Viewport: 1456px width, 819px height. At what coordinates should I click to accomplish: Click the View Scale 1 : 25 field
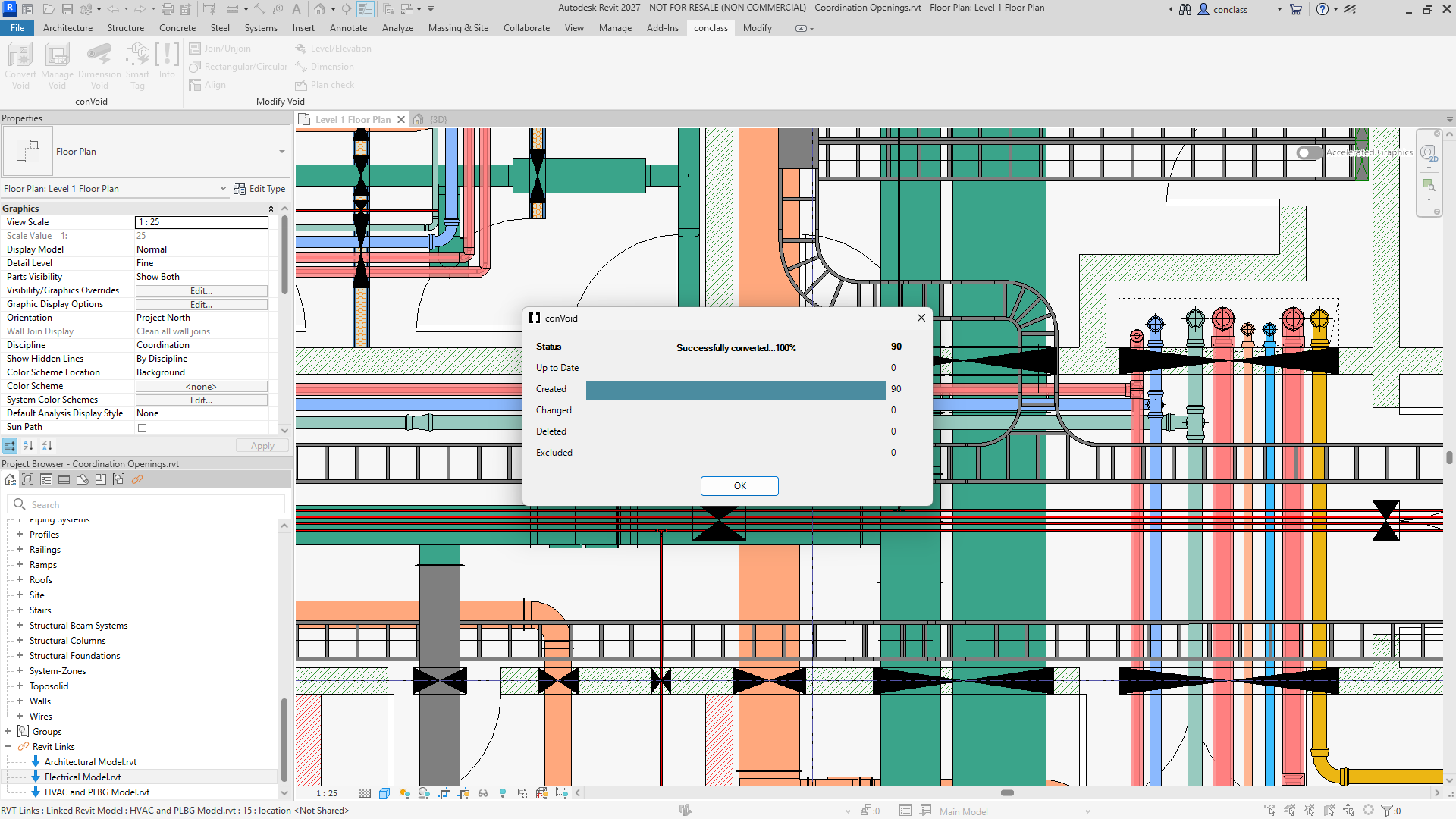tap(202, 222)
